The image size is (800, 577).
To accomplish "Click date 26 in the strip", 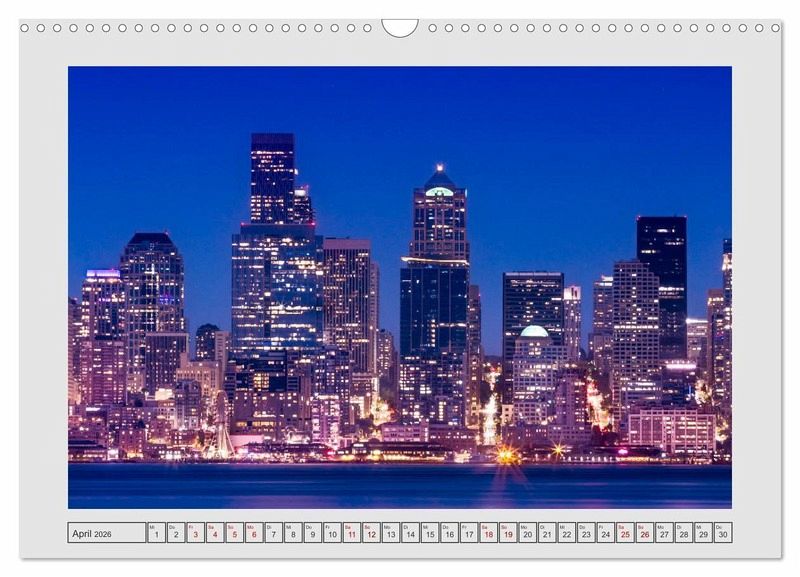I will 644,533.
